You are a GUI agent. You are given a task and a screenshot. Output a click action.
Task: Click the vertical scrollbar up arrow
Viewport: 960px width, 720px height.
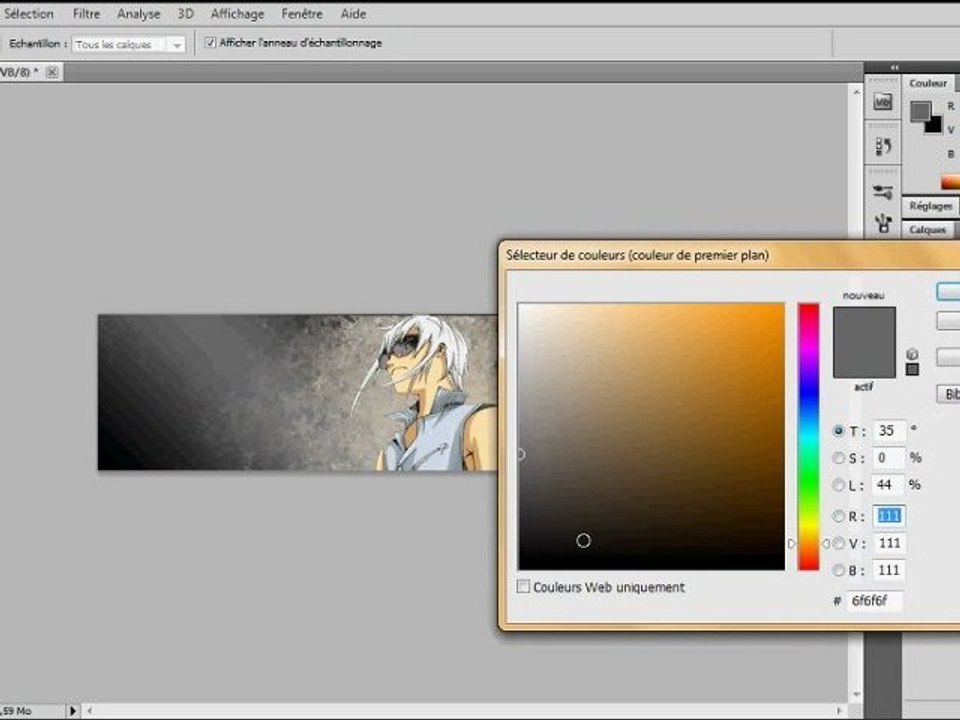click(x=856, y=92)
